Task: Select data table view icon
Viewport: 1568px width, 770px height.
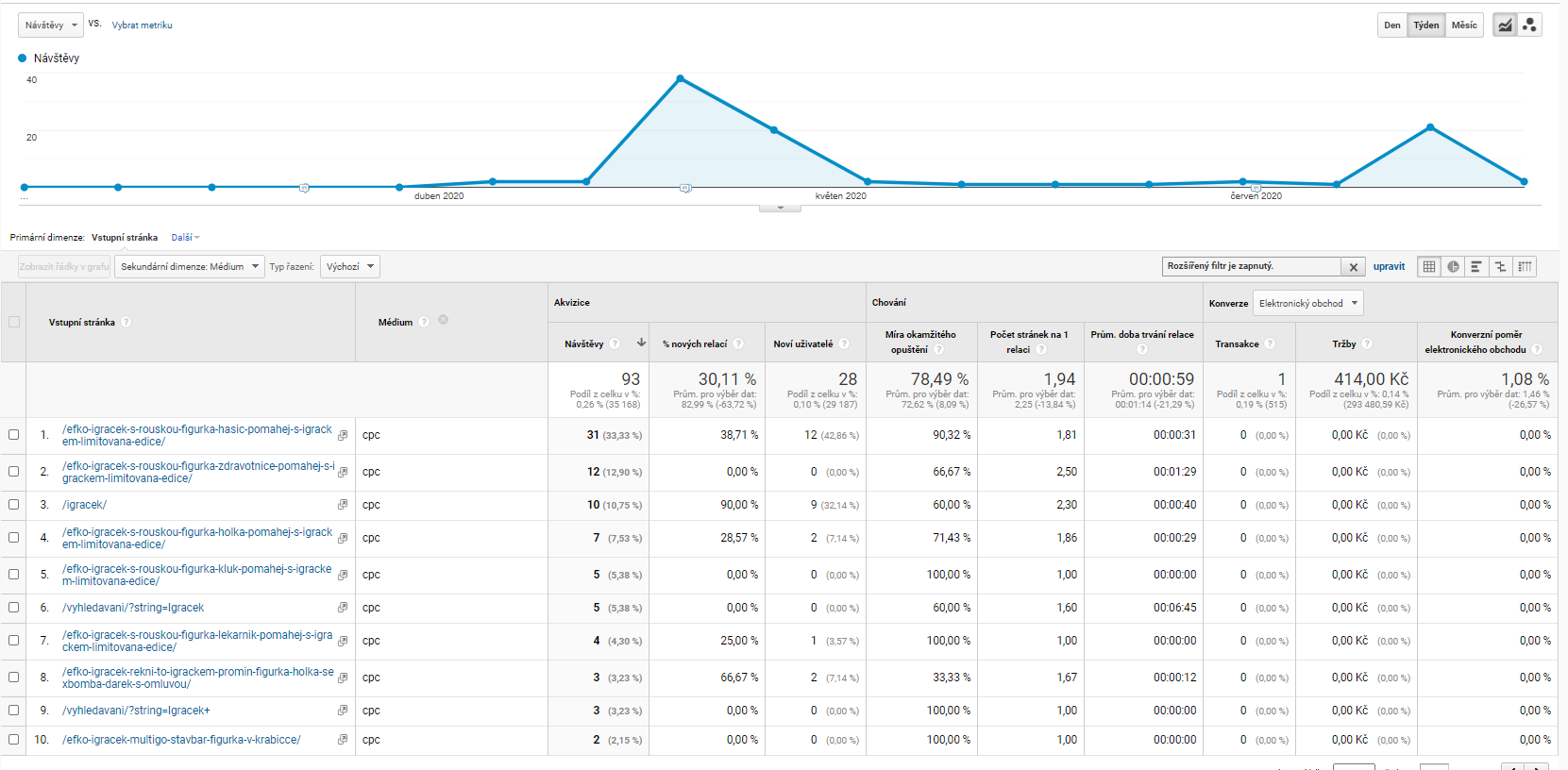Action: (x=1429, y=267)
